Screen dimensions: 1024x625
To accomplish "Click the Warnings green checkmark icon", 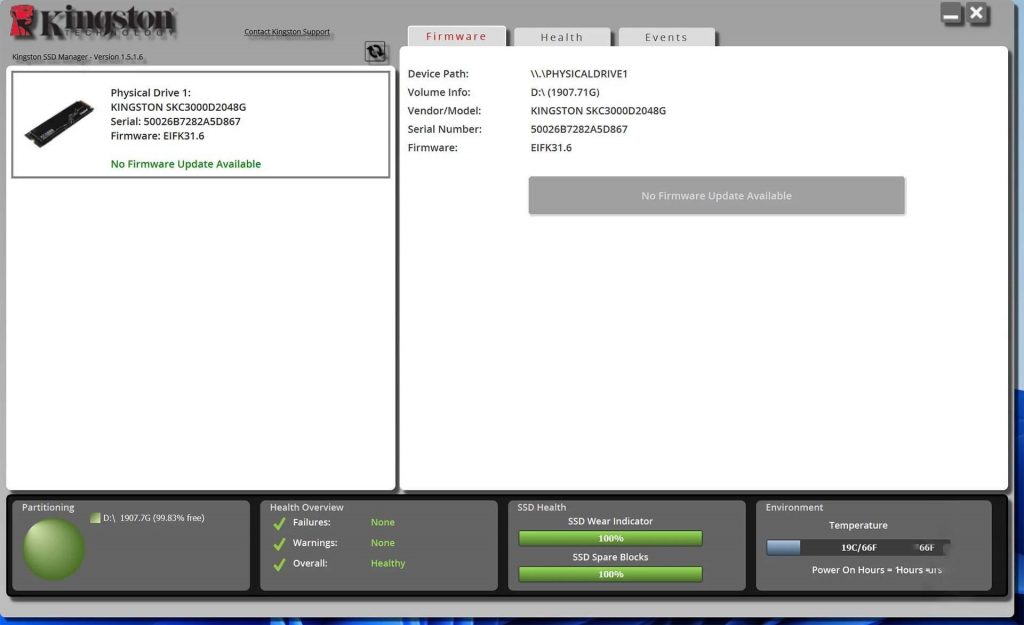I will coord(279,544).
